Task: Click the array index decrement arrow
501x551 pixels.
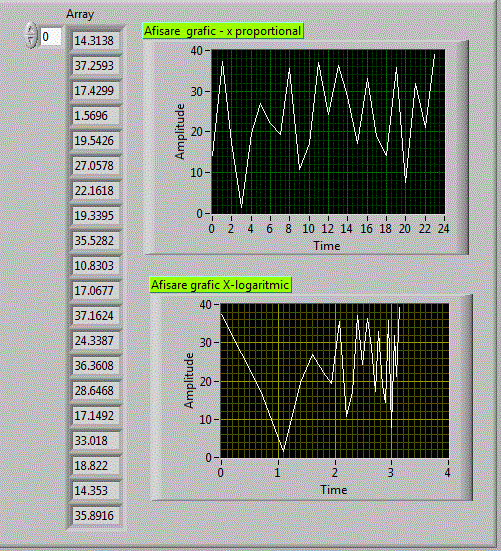Action: point(31,41)
